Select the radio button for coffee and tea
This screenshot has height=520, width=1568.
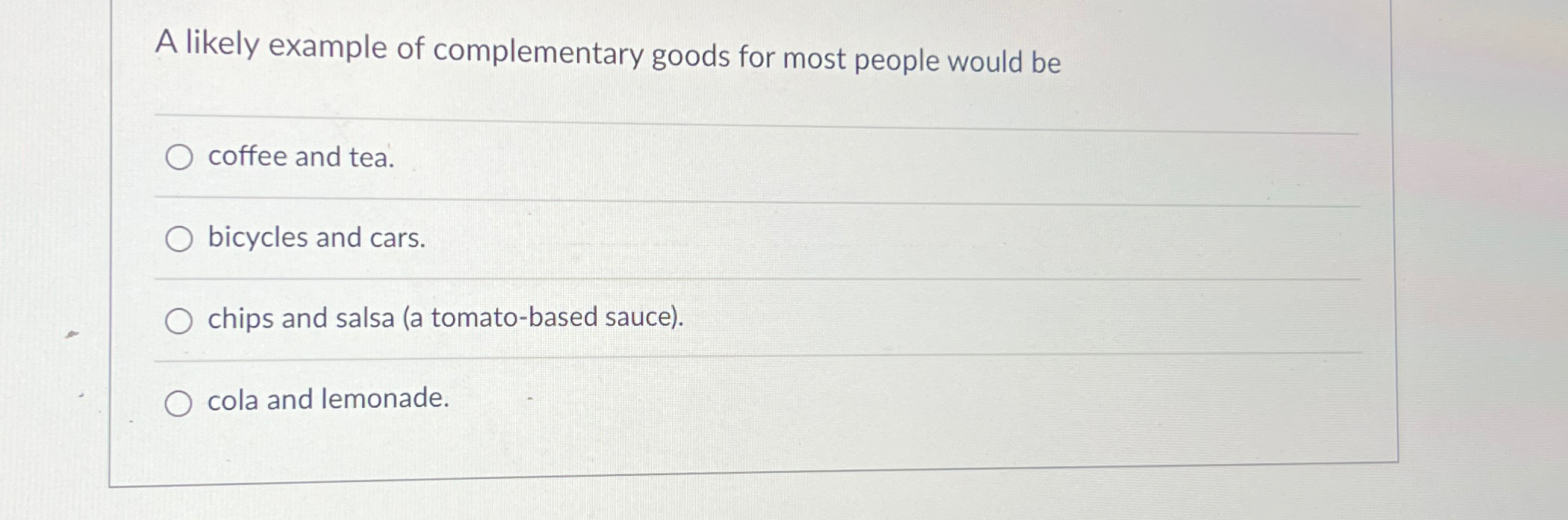click(180, 158)
